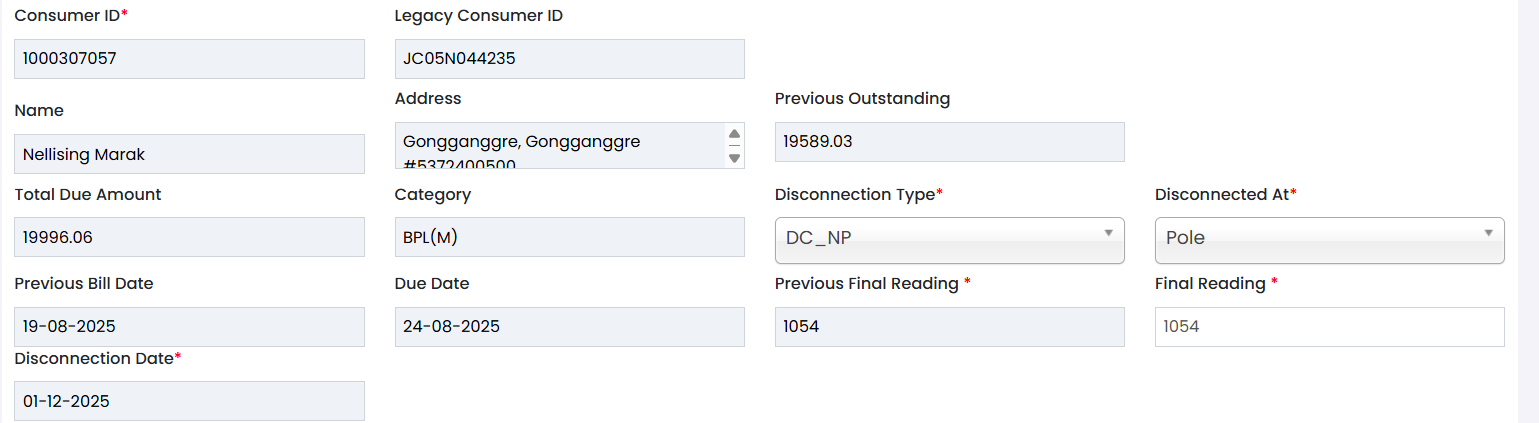The image size is (1539, 423).
Task: Click the Disconnection Type dropdown arrow
Action: (x=1108, y=233)
